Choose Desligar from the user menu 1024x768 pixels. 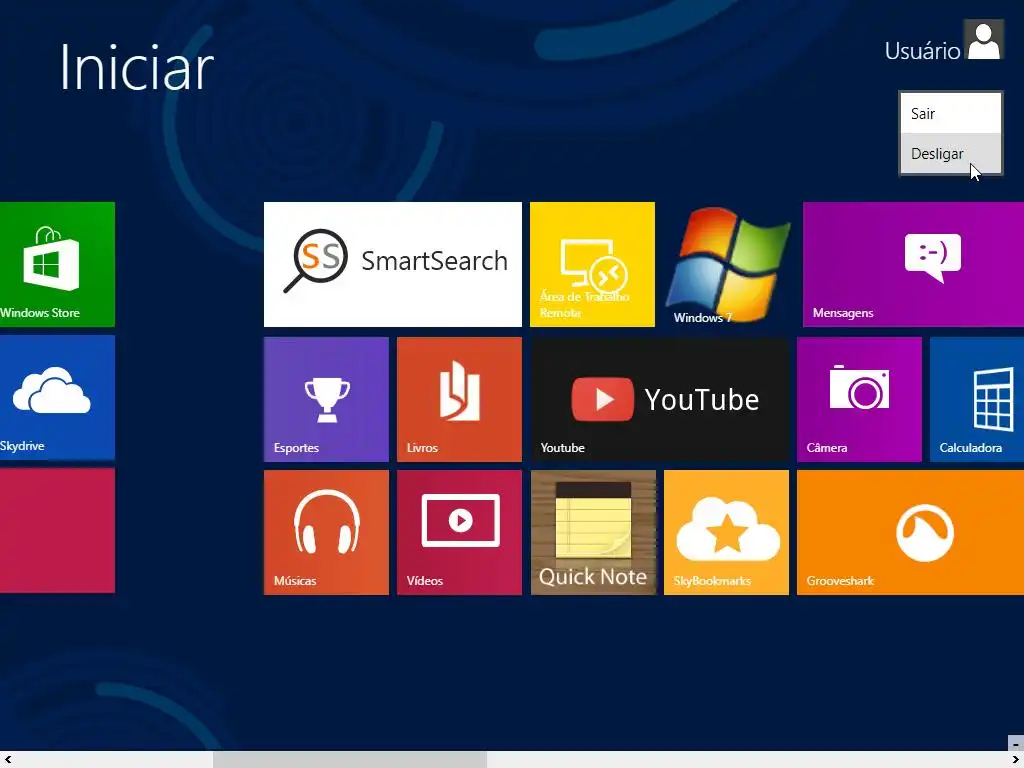(951, 153)
